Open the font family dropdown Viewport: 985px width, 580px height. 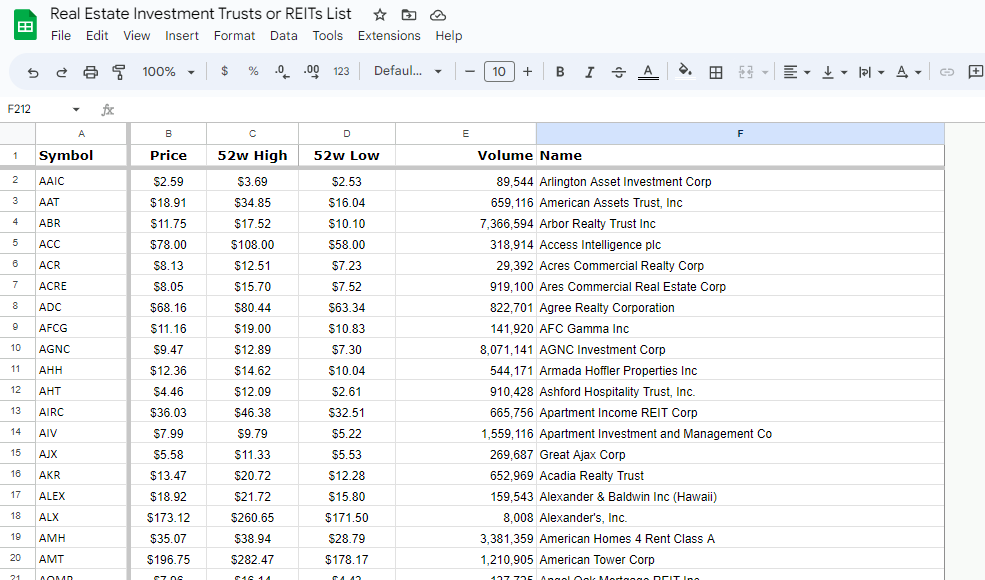click(408, 71)
